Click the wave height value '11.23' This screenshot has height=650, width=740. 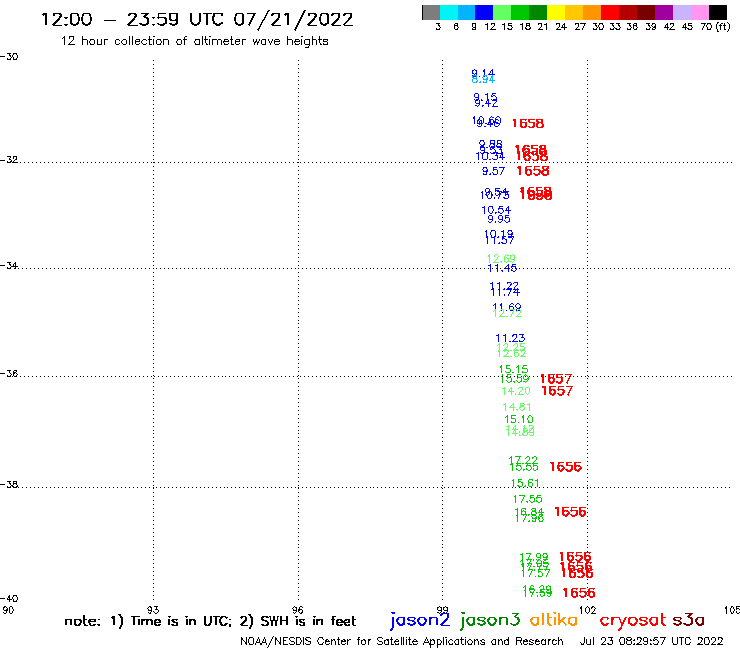(x=510, y=338)
